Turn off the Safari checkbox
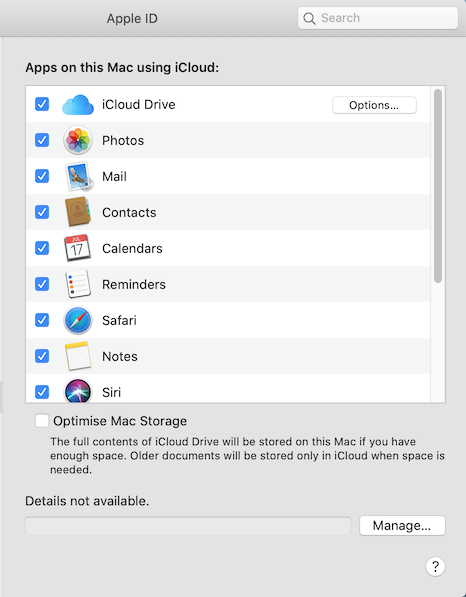The image size is (466, 597). coord(42,320)
